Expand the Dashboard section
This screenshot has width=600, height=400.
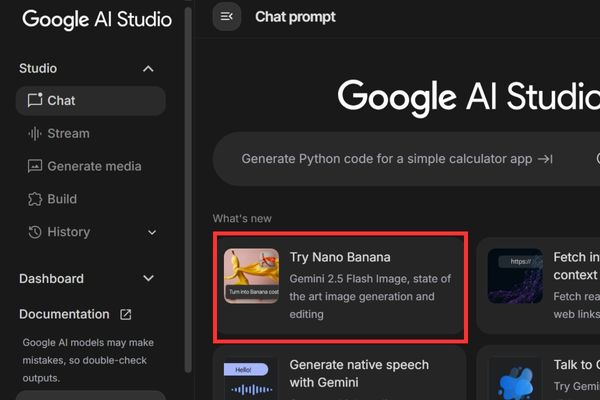tap(148, 278)
